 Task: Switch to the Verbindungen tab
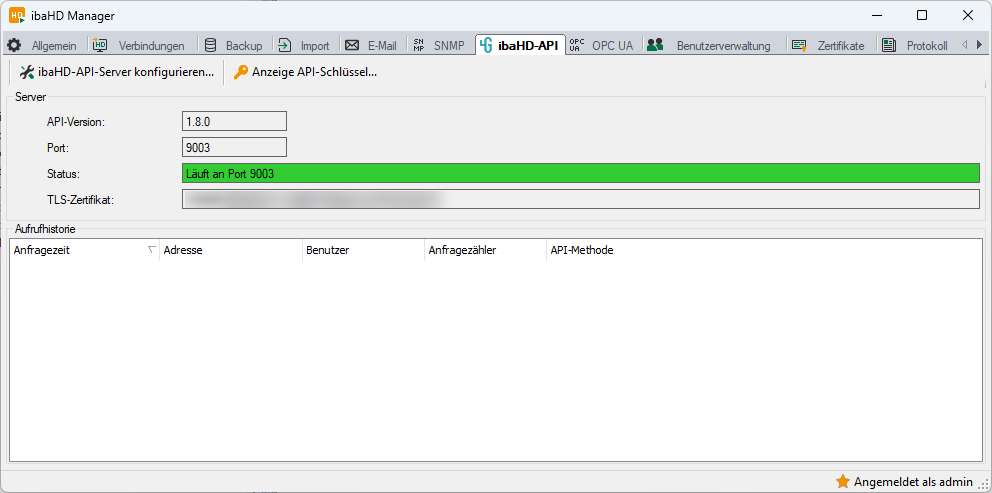139,45
